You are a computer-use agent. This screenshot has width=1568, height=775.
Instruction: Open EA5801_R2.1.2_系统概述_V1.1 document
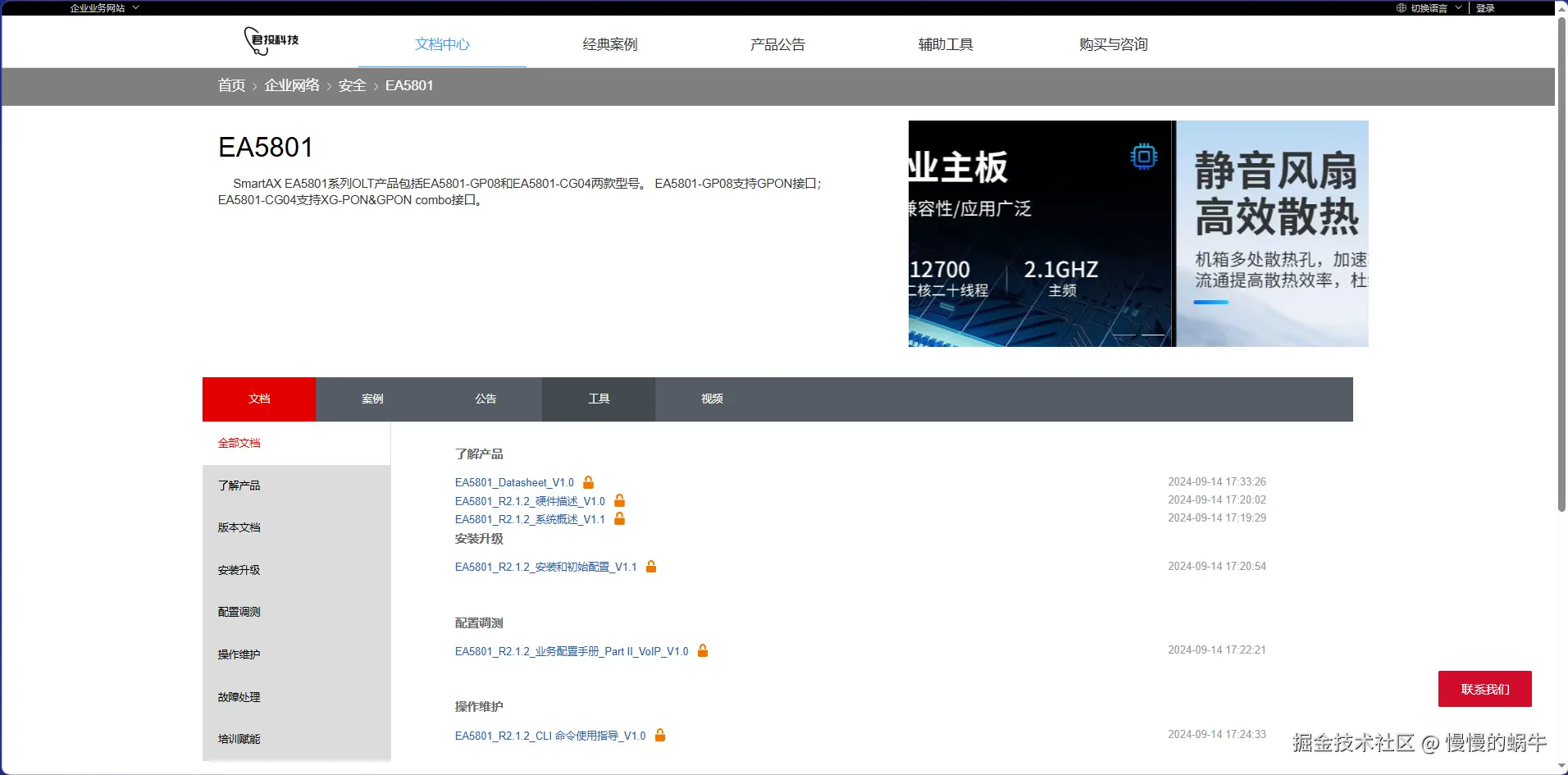530,519
